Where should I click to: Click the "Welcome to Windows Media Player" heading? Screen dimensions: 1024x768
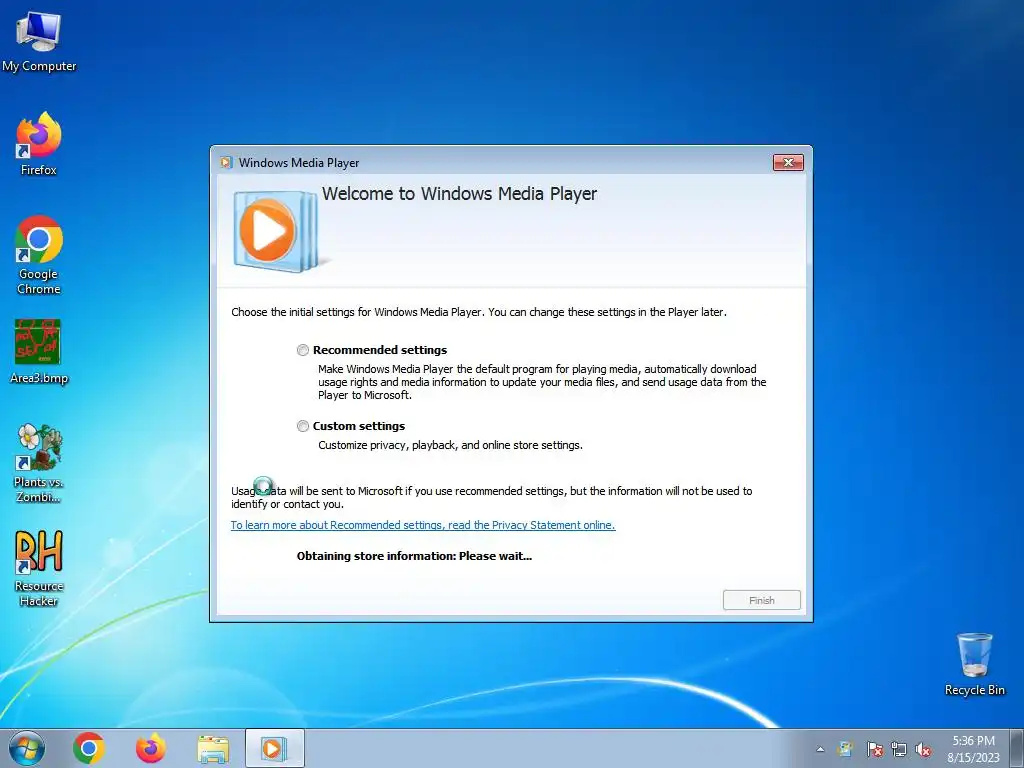[459, 194]
